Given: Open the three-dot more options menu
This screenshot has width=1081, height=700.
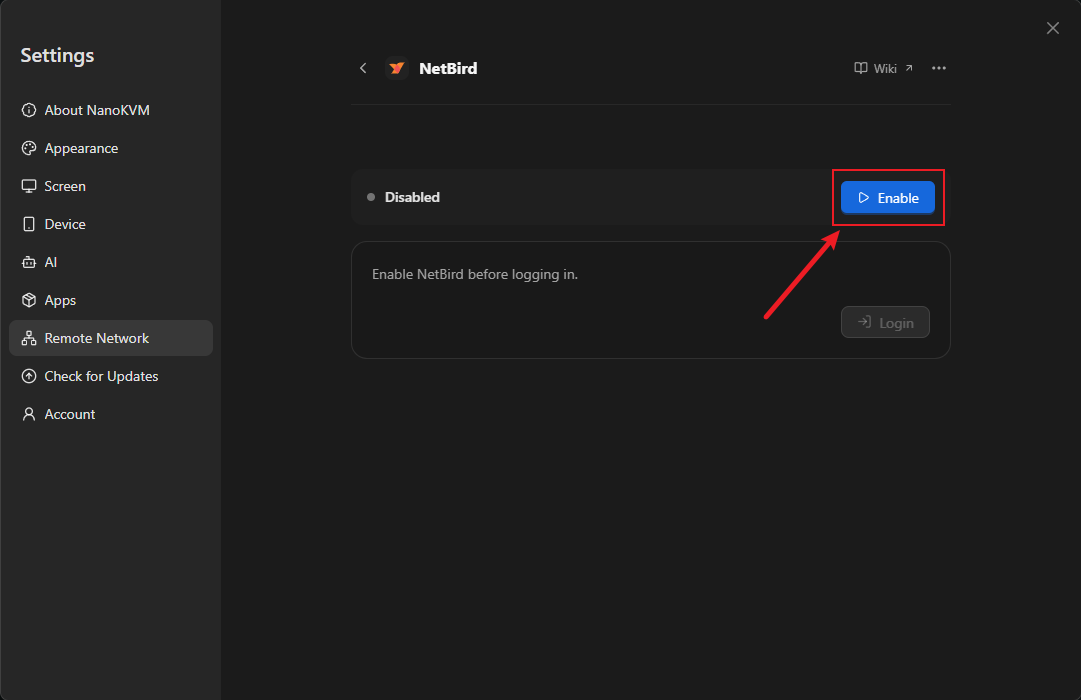Looking at the screenshot, I should point(938,68).
